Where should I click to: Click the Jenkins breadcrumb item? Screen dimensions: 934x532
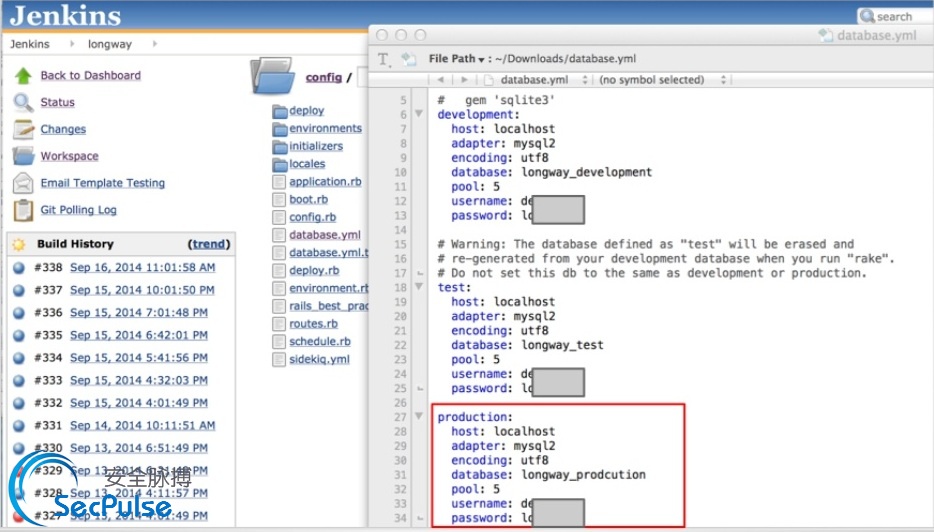[30, 44]
